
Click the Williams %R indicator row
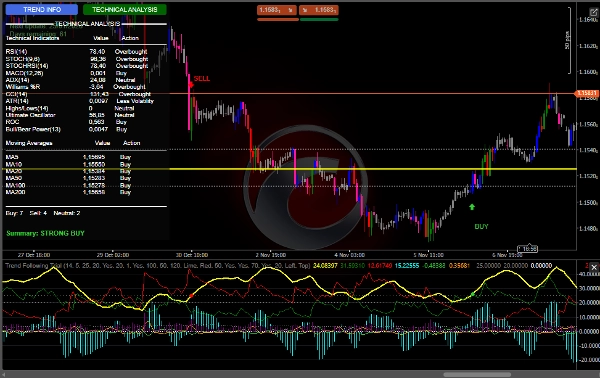click(x=75, y=87)
